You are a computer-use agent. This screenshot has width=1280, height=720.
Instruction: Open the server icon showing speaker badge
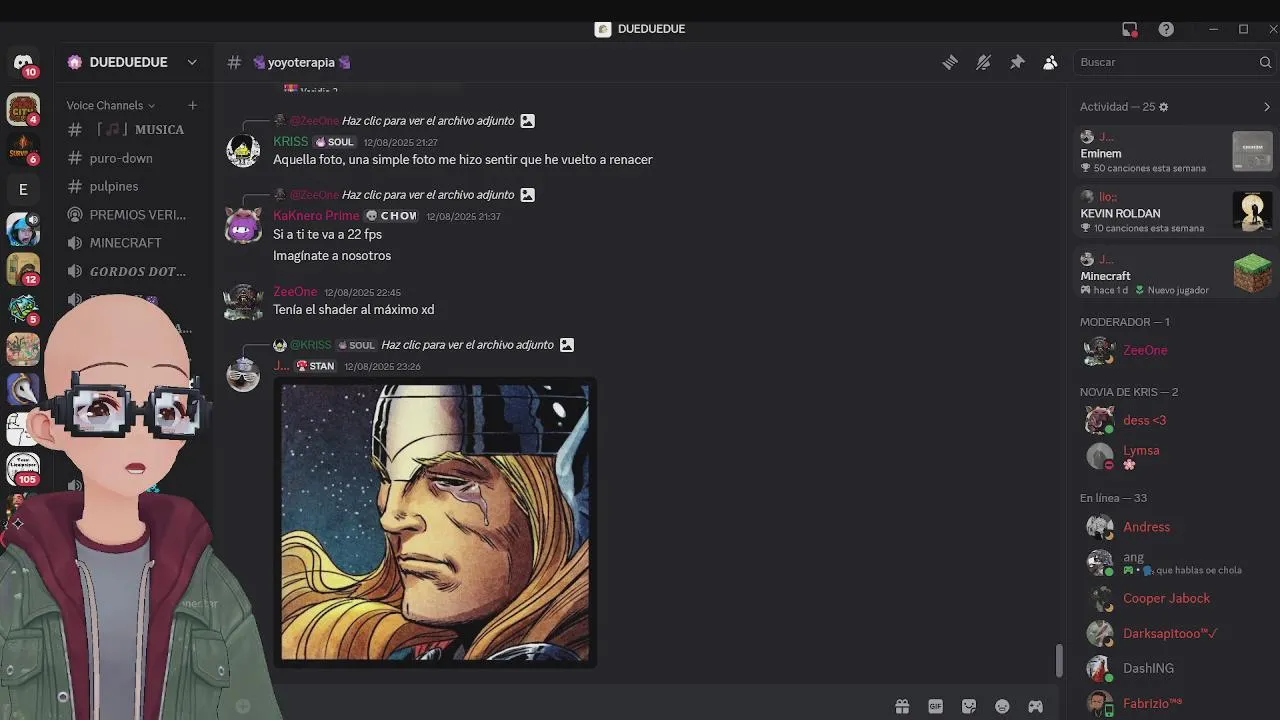[x=23, y=229]
